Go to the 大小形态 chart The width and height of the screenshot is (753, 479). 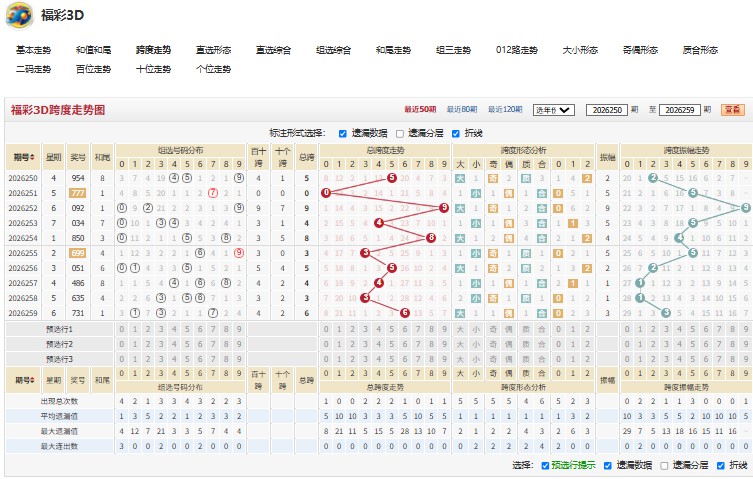tap(580, 50)
